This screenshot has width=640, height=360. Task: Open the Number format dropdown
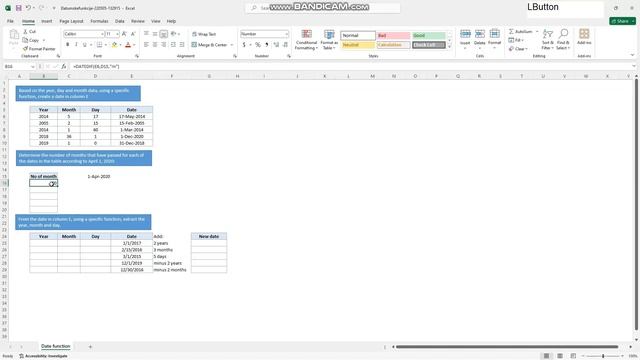click(x=287, y=34)
